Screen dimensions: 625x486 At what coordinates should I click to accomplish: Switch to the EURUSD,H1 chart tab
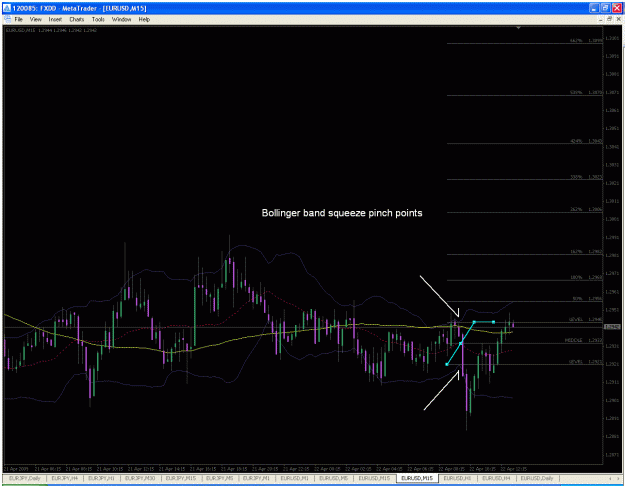(x=457, y=478)
